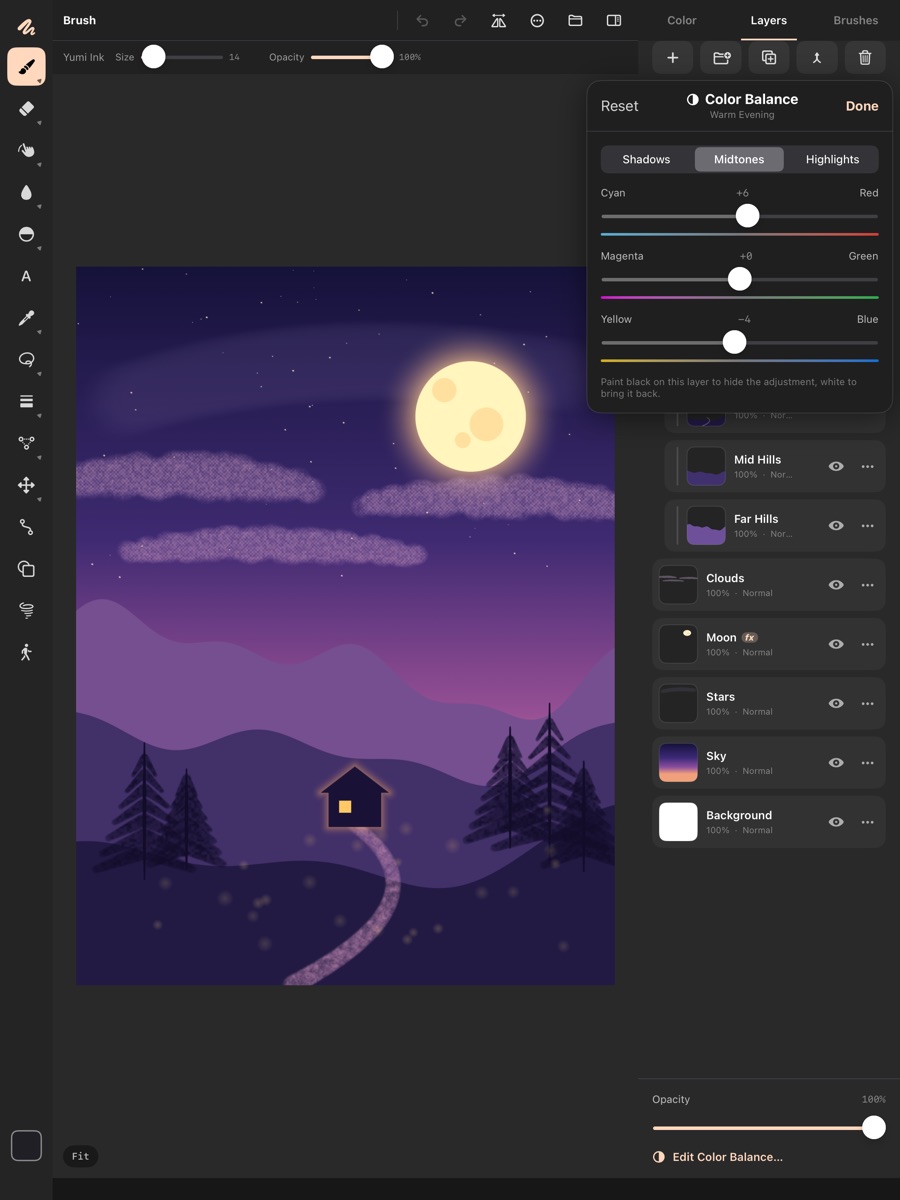
Task: Click the Cyan-Red slider handle
Action: click(747, 216)
